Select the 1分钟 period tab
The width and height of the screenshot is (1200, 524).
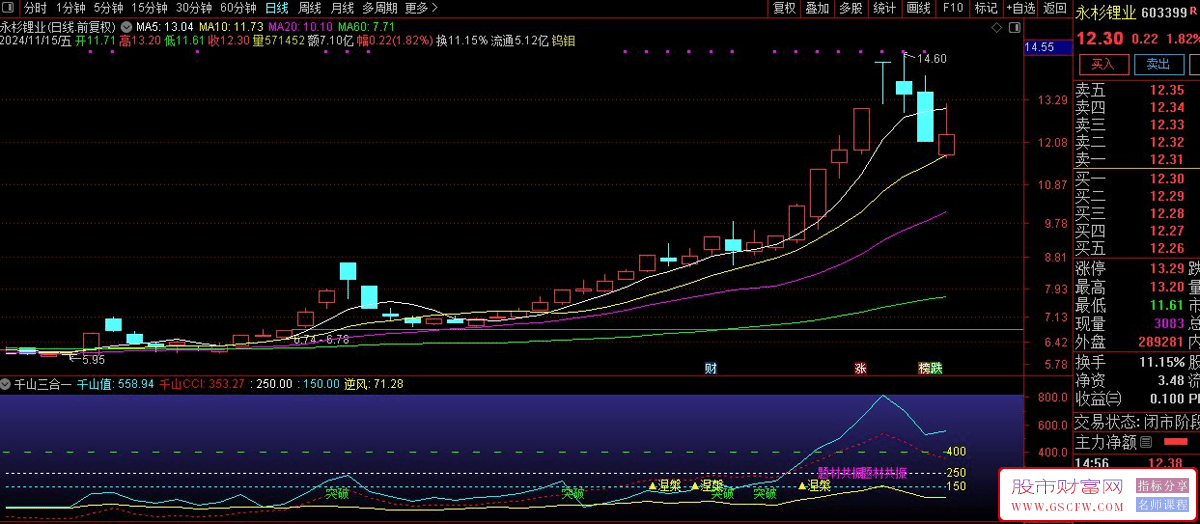click(x=71, y=8)
